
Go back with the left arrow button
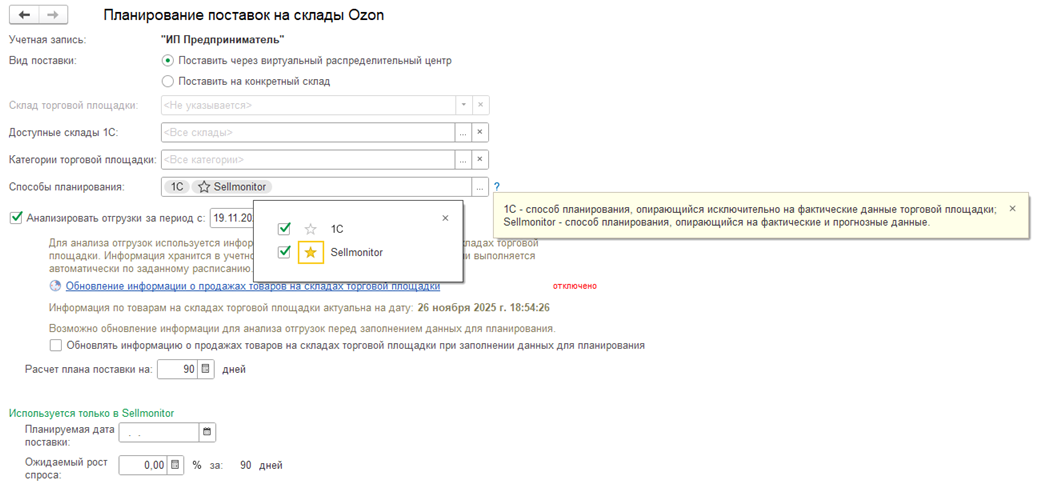click(26, 15)
